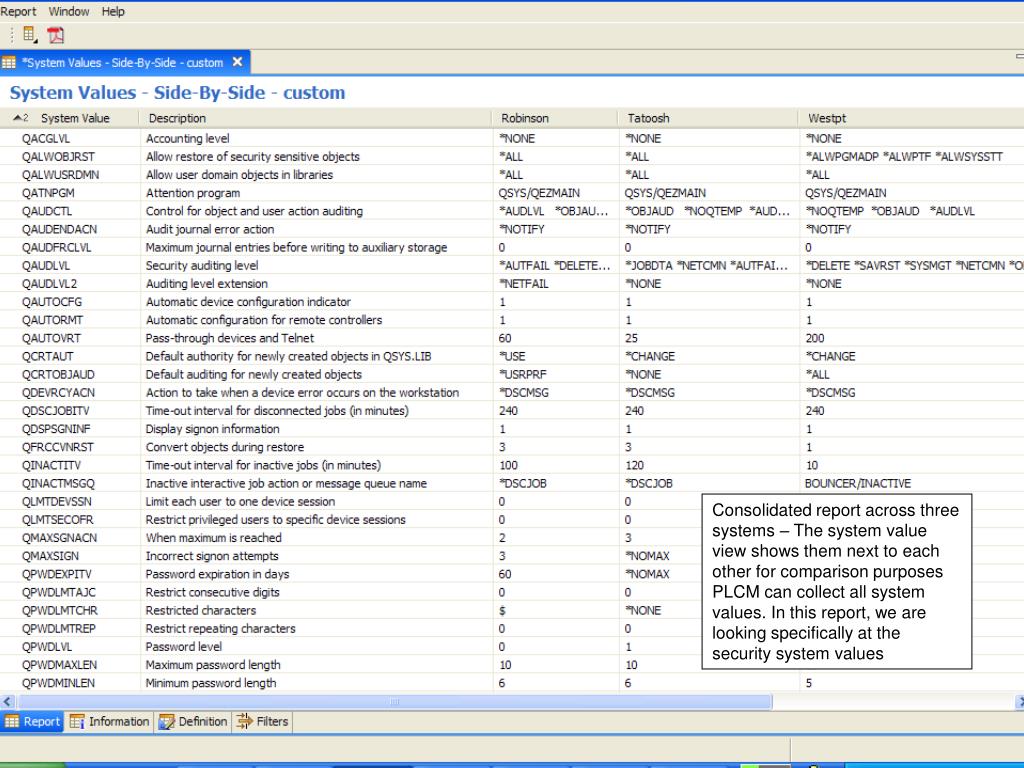This screenshot has height=768, width=1024.
Task: Click the QATNPGM system value
Action: pos(48,193)
